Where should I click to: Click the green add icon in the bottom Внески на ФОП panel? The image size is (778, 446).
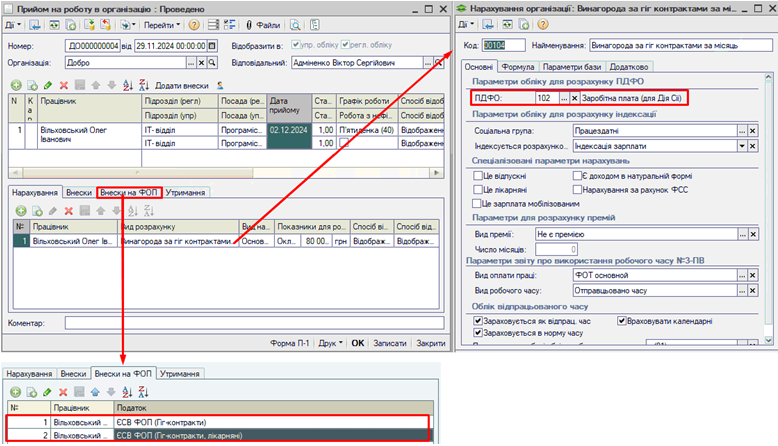pyautogui.click(x=14, y=391)
